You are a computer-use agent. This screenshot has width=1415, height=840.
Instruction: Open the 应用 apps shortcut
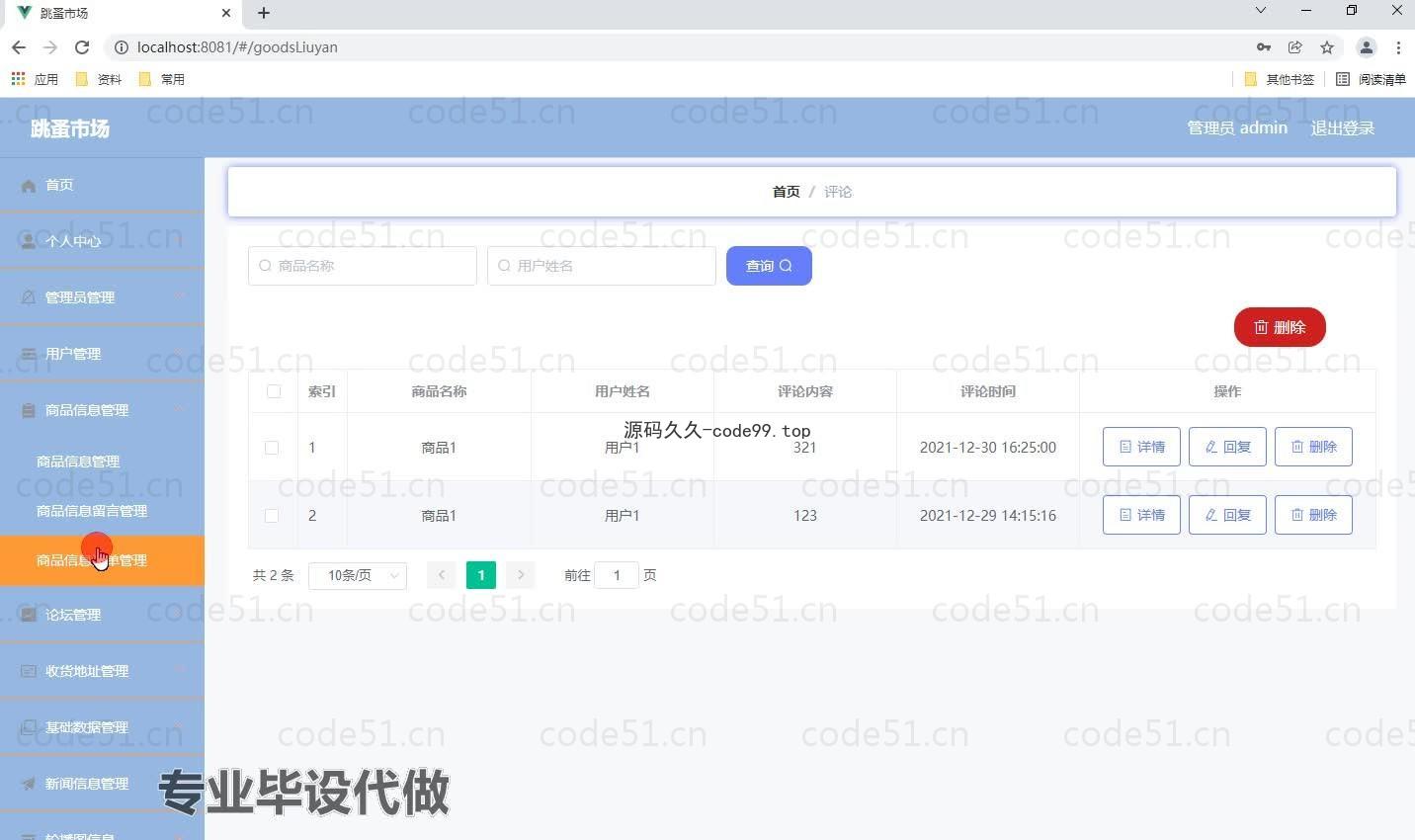[35, 79]
